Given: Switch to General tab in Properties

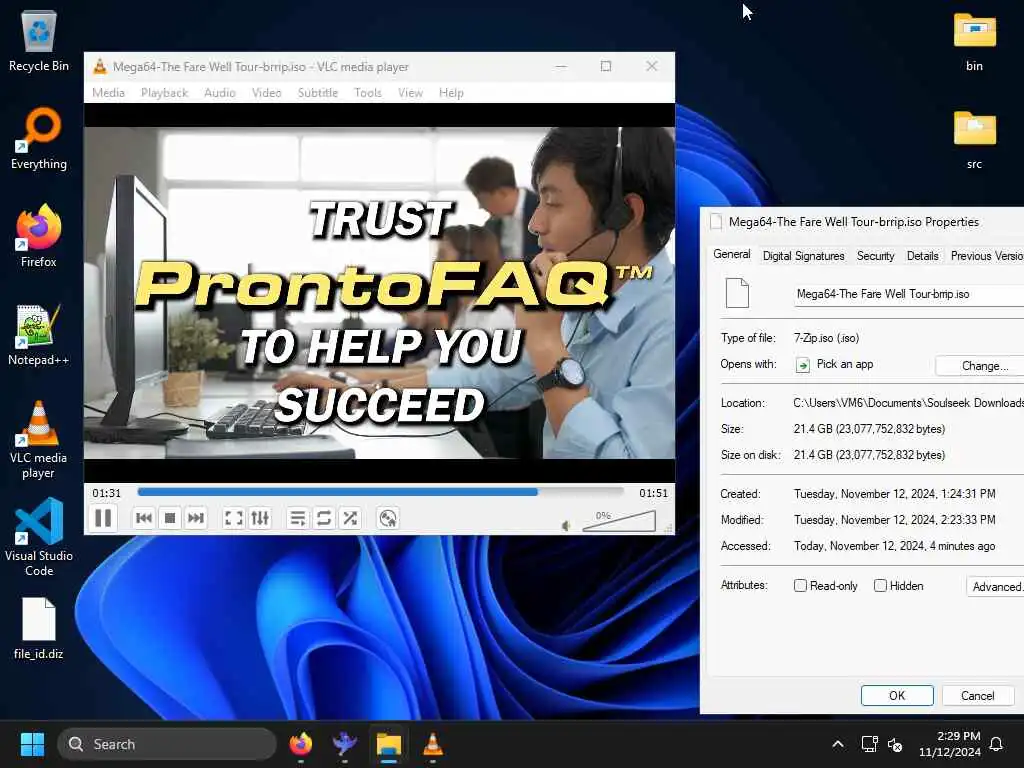Looking at the screenshot, I should 731,254.
